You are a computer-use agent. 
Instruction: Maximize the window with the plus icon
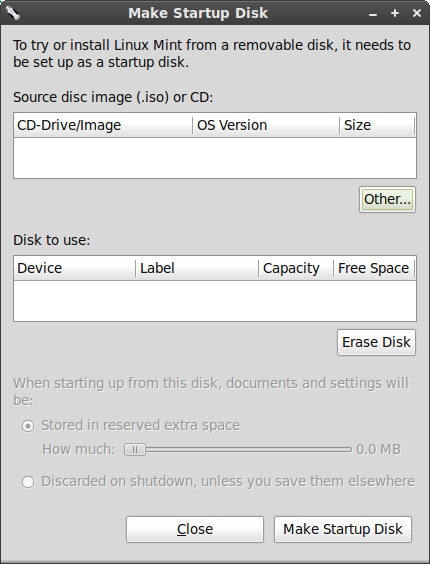tap(395, 13)
